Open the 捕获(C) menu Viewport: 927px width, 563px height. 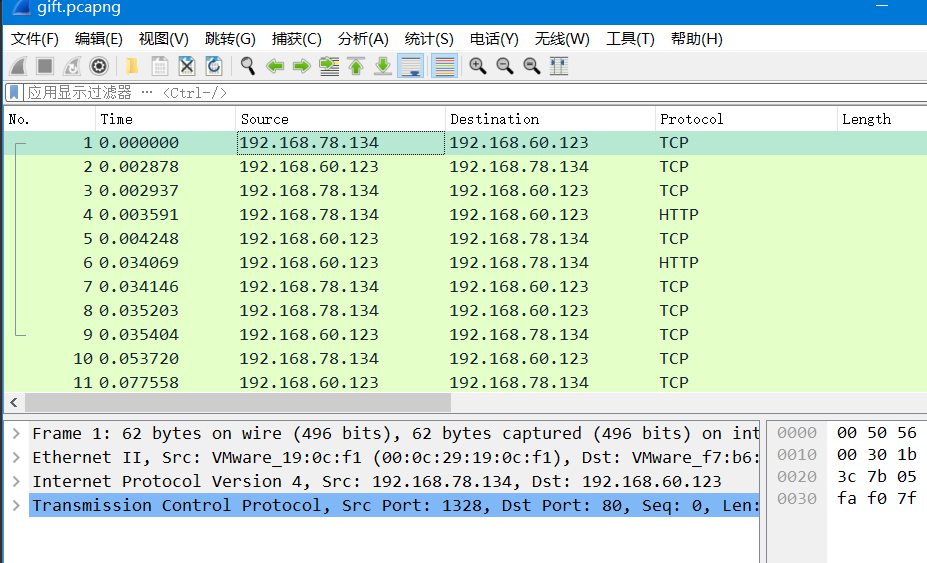(x=296, y=39)
